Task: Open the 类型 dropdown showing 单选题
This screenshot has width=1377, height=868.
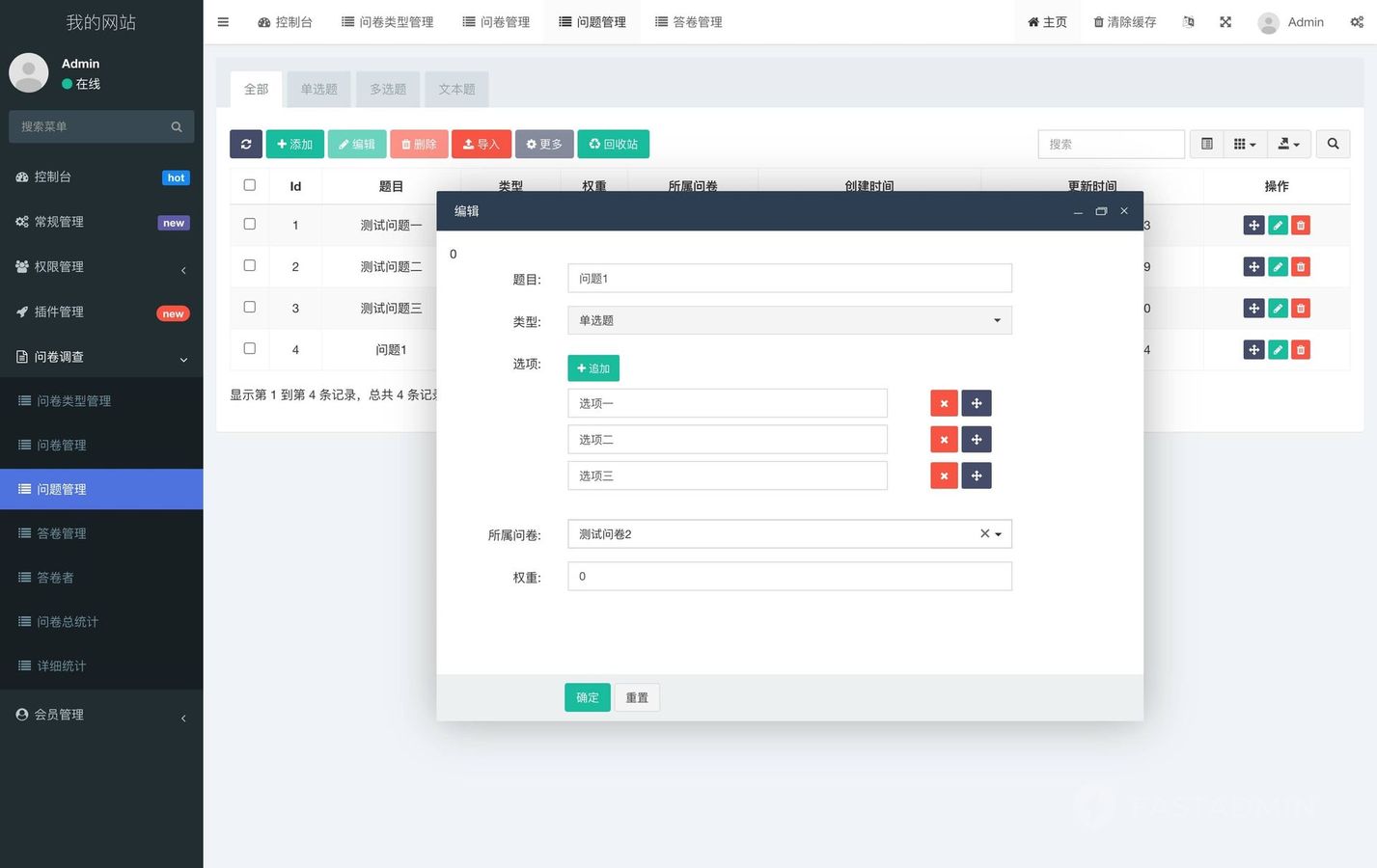Action: 789,320
